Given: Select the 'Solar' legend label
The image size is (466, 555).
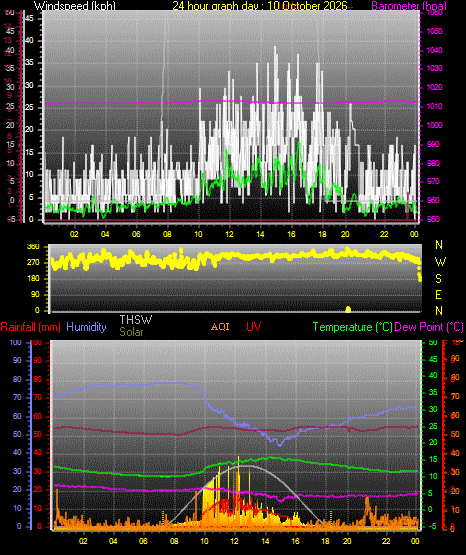Looking at the screenshot, I should coord(131,332).
